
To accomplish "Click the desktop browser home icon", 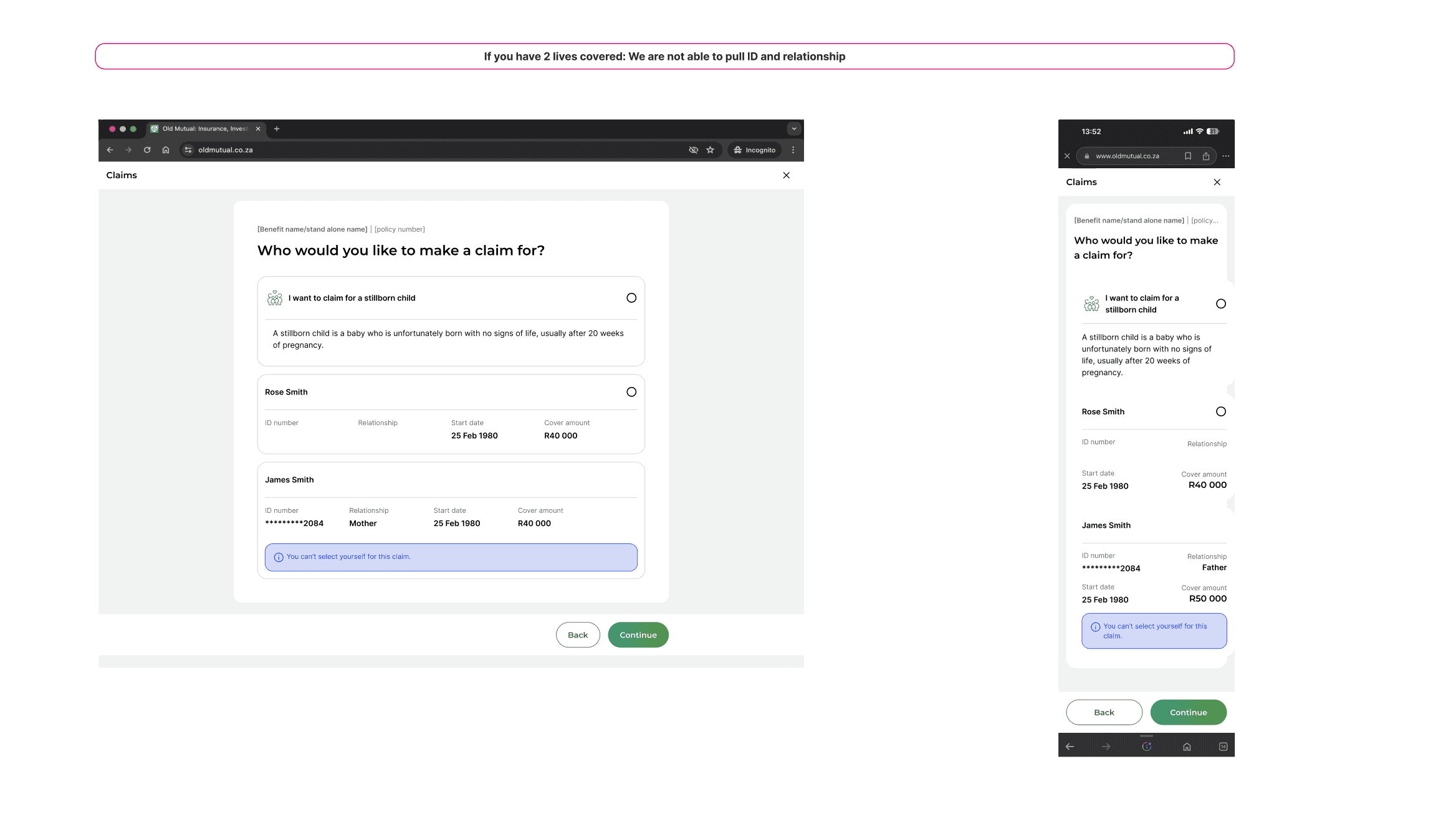I will click(166, 150).
